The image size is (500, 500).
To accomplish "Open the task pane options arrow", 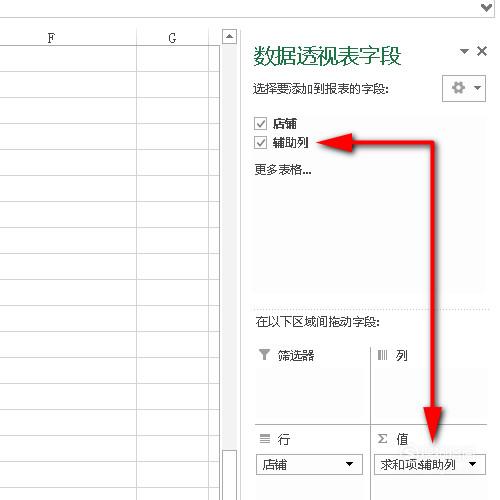I will (464, 51).
